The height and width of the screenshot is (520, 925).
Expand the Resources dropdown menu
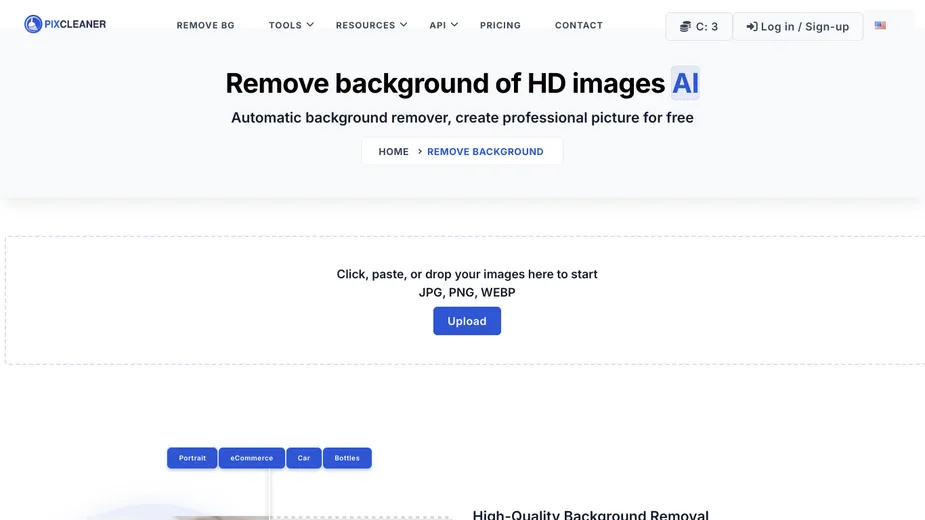[371, 25]
